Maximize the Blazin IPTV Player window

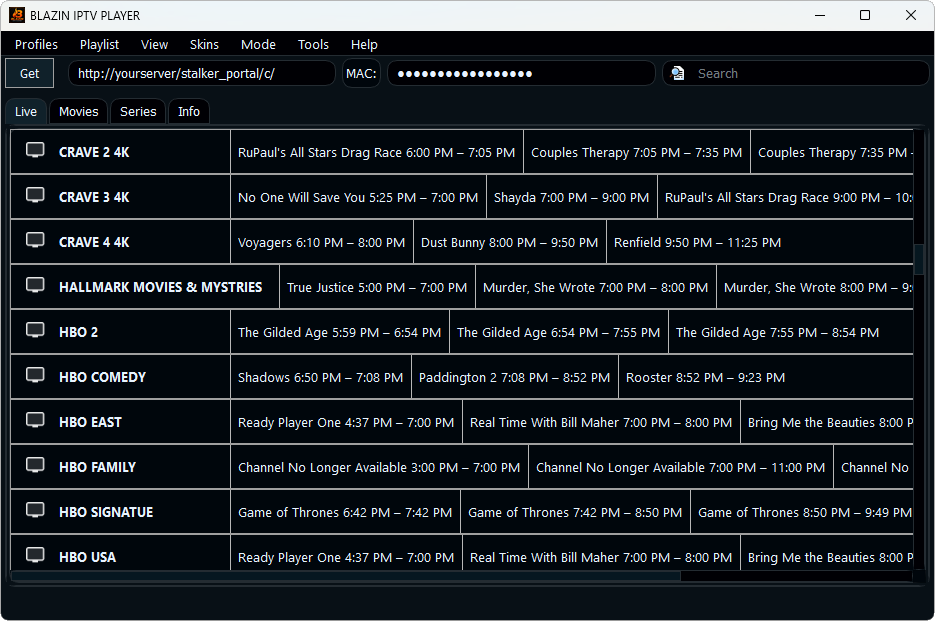click(865, 15)
